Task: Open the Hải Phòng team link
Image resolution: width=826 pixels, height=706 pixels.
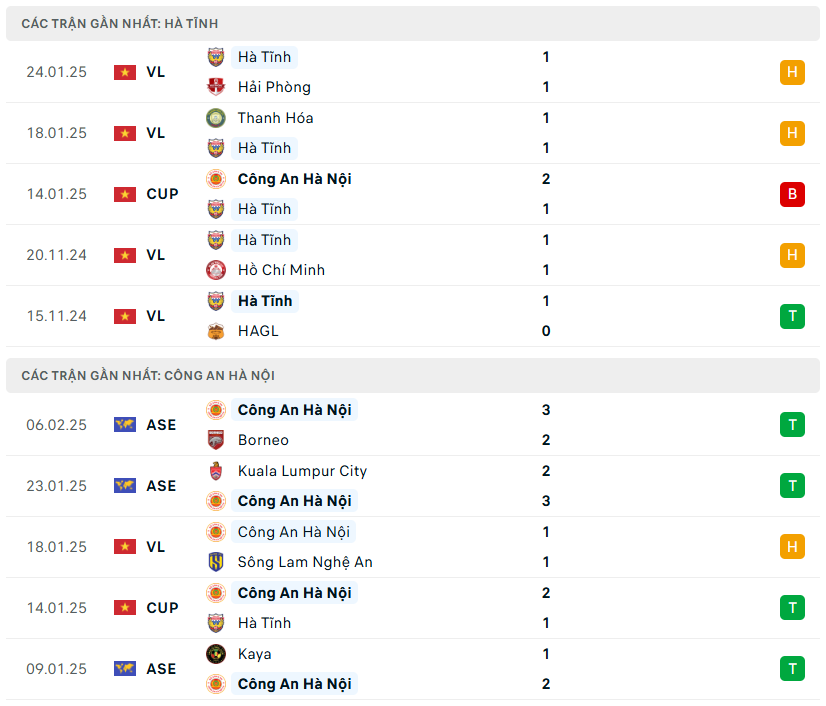Action: [x=274, y=87]
